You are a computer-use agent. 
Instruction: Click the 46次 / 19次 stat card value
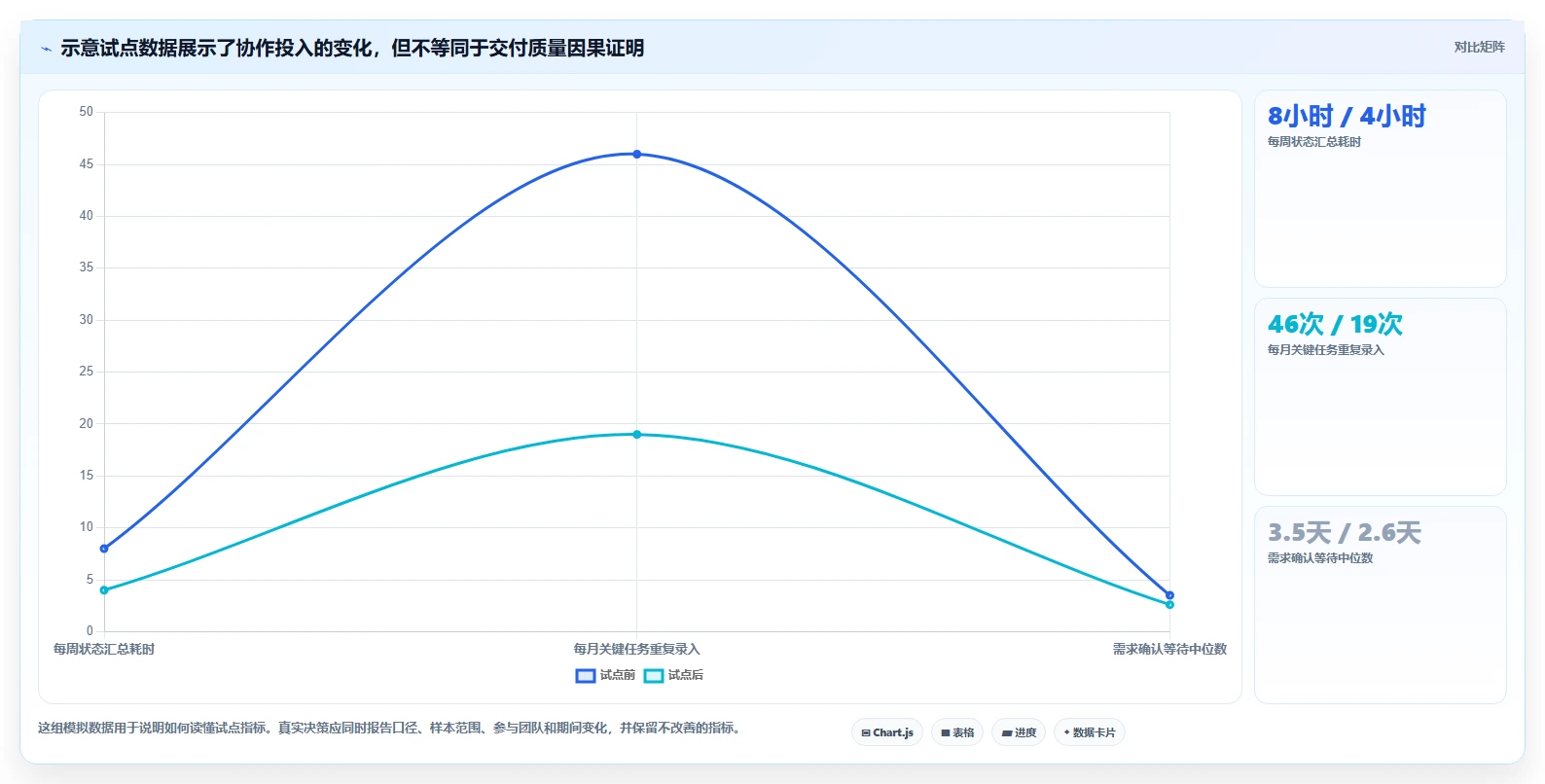click(1335, 324)
